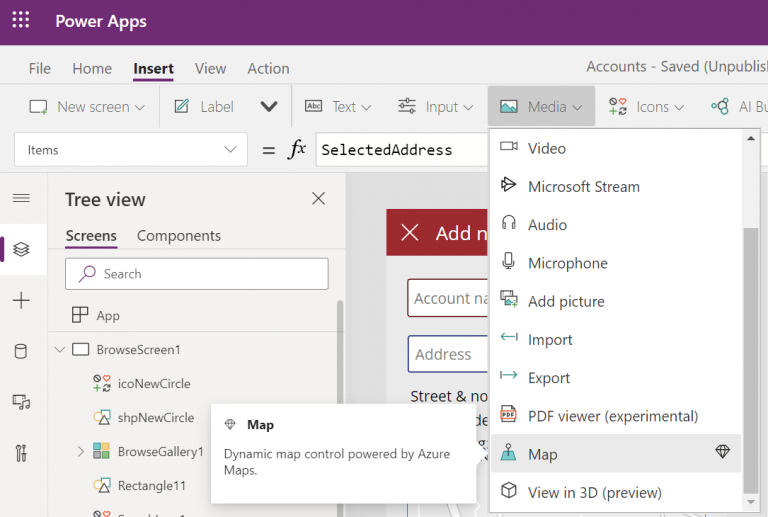Select the Insert tab
Viewport: 768px width, 517px height.
click(153, 69)
